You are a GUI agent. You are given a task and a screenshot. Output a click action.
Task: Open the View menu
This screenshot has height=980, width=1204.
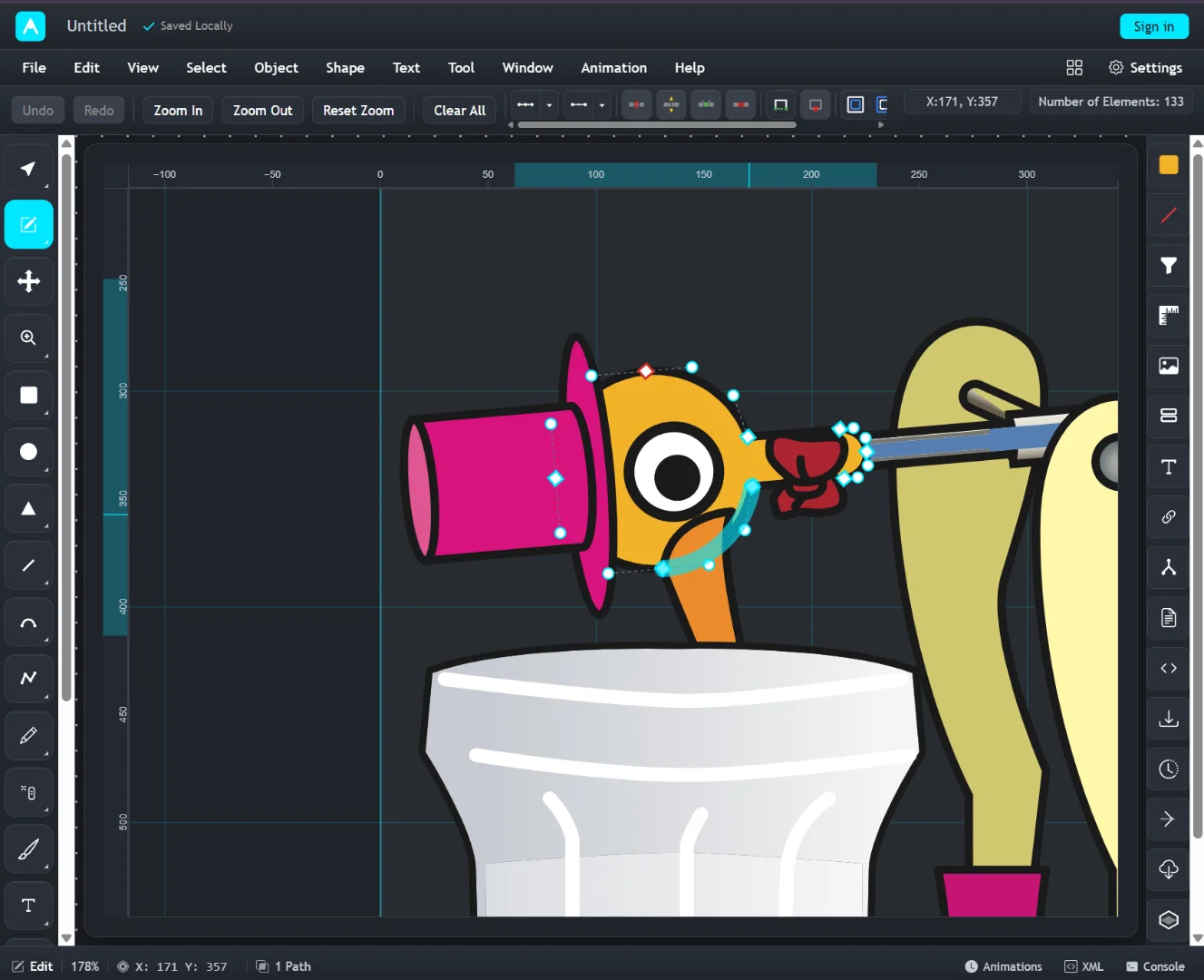142,67
